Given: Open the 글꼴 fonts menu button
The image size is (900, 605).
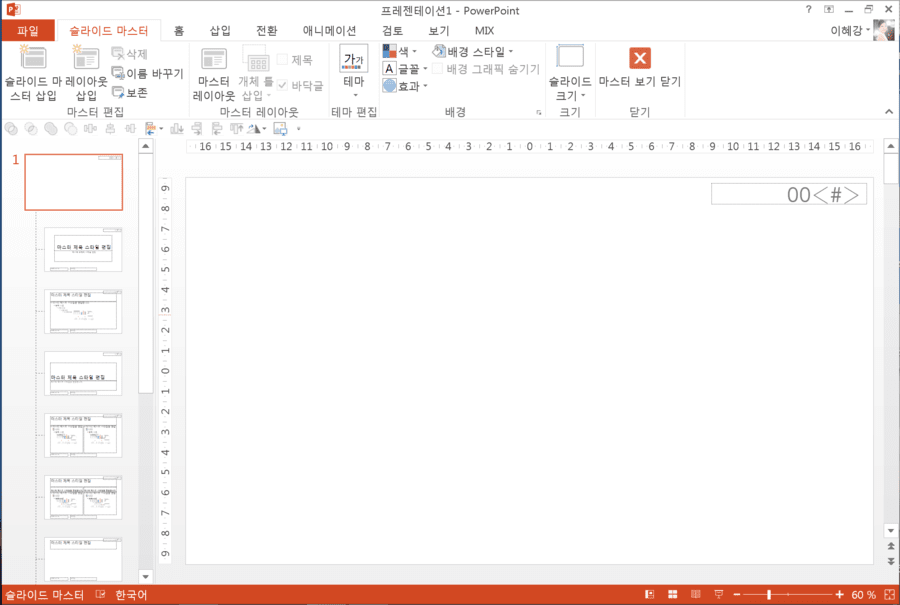Looking at the screenshot, I should tap(405, 69).
